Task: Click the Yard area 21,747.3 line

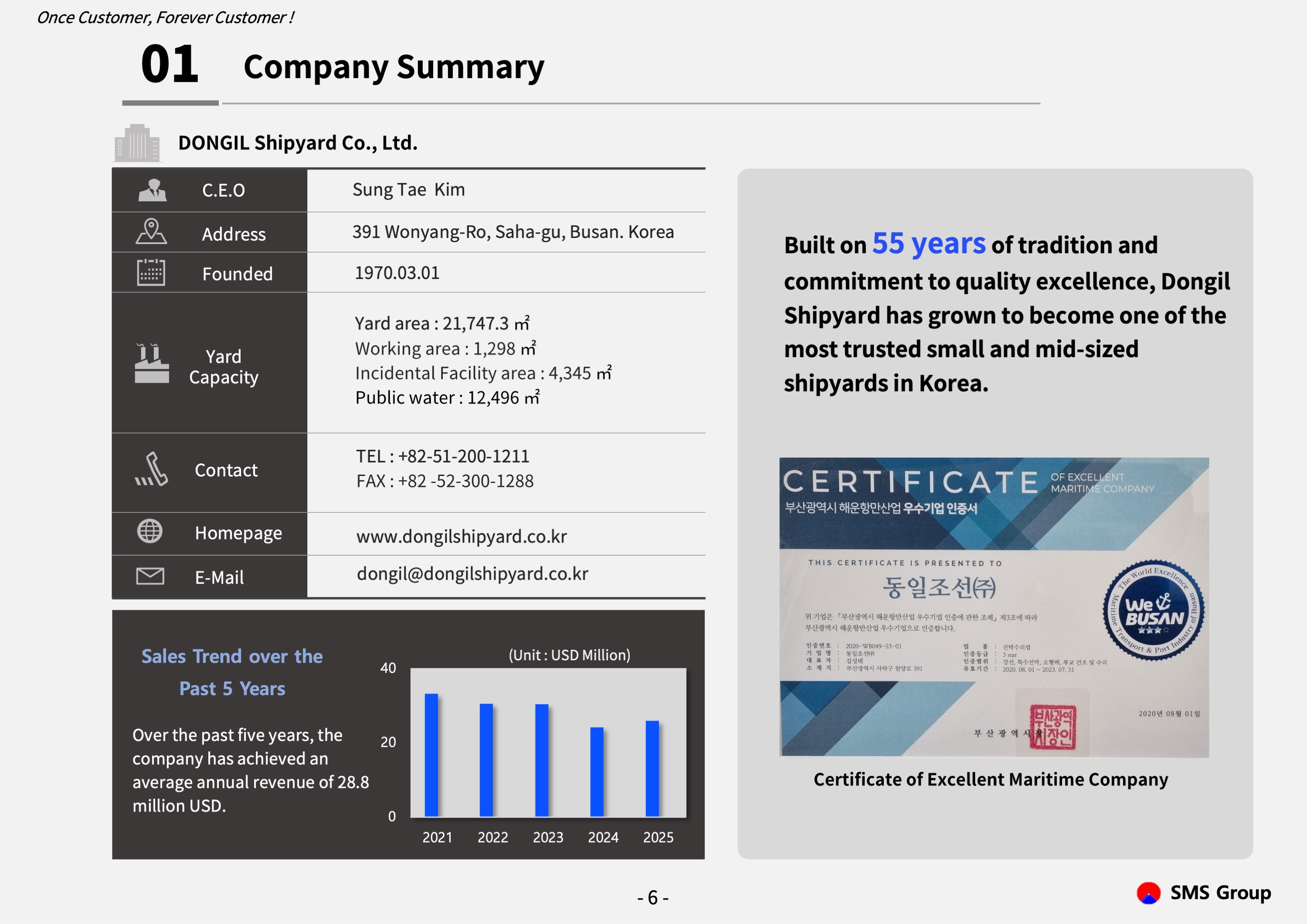Action: pyautogui.click(x=442, y=323)
